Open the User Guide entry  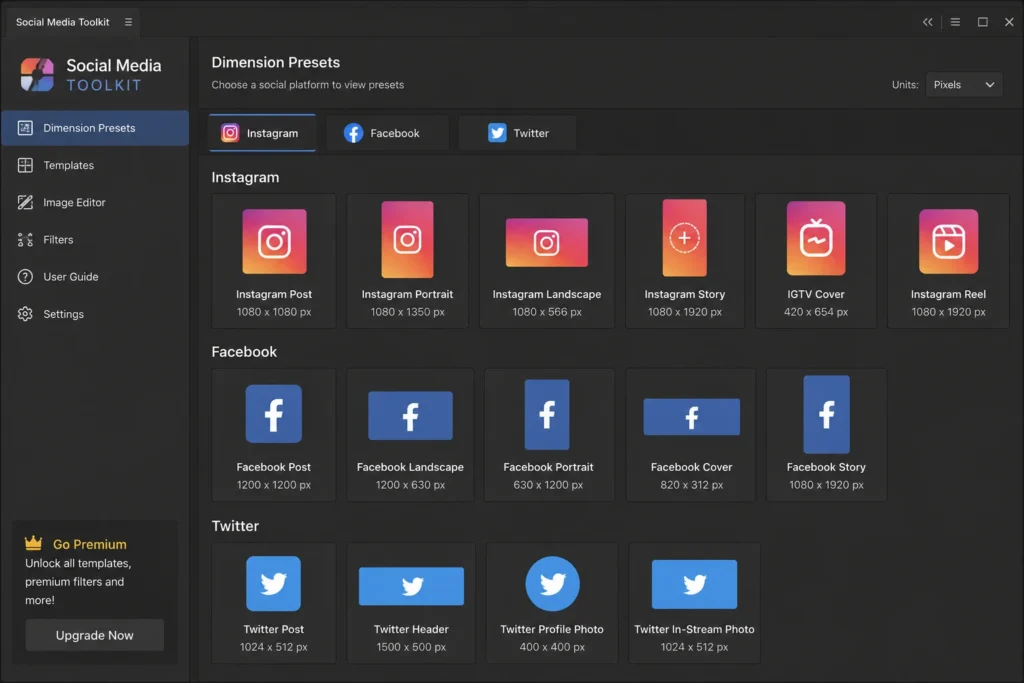(x=95, y=277)
